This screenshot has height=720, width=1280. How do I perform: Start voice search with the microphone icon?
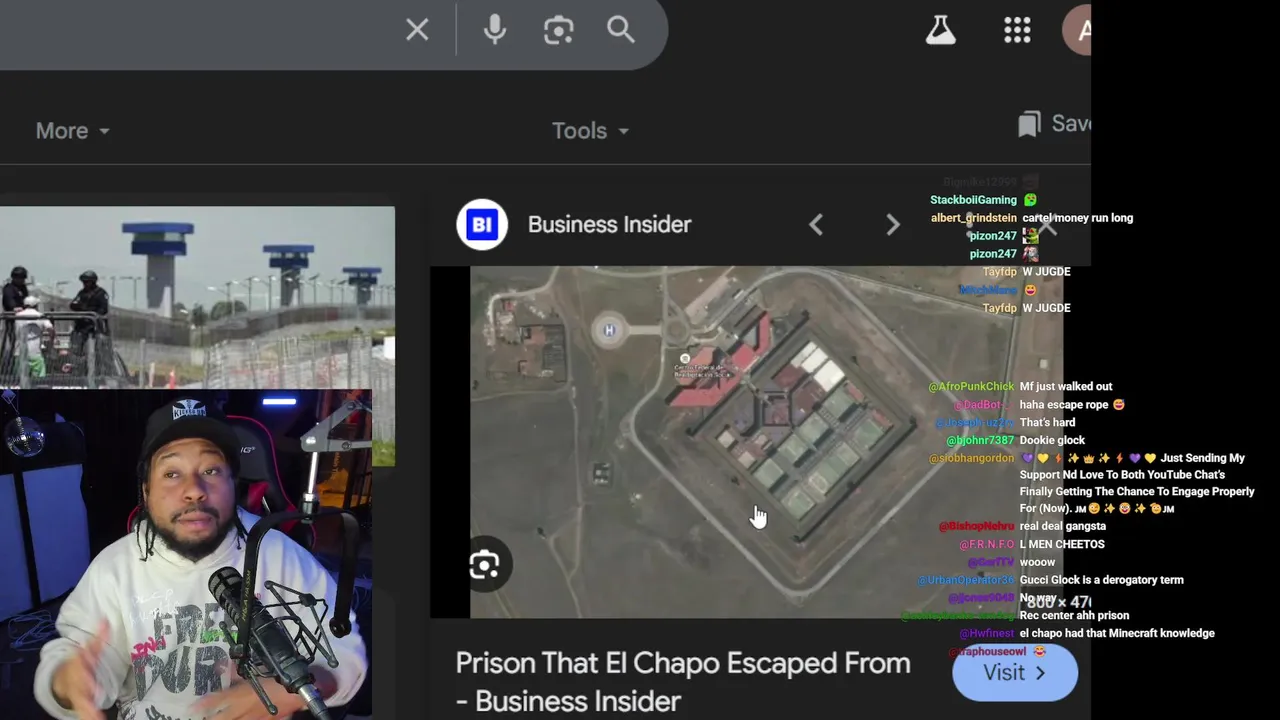(494, 30)
